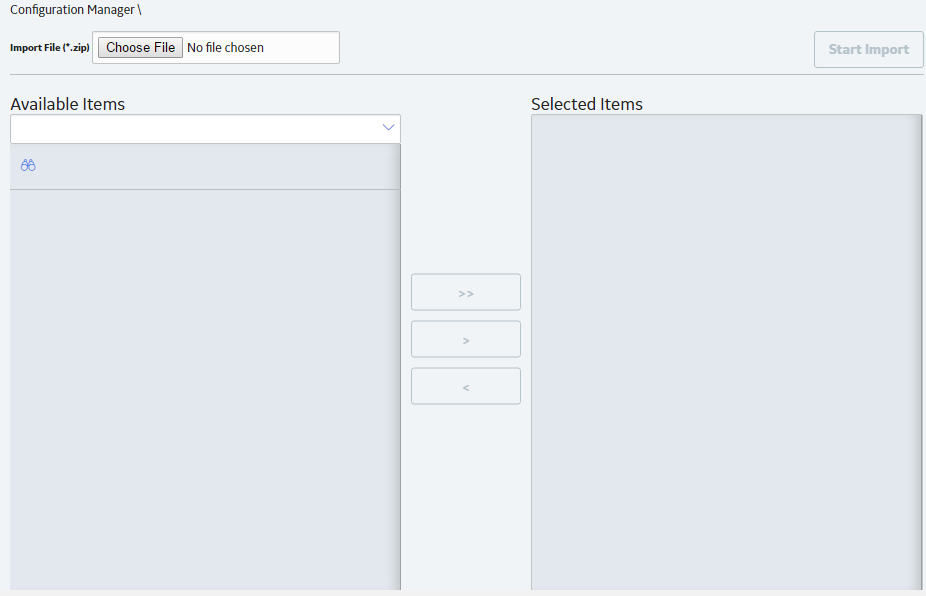This screenshot has width=926, height=596.
Task: Open the Available Items combo box field
Action: pos(205,129)
